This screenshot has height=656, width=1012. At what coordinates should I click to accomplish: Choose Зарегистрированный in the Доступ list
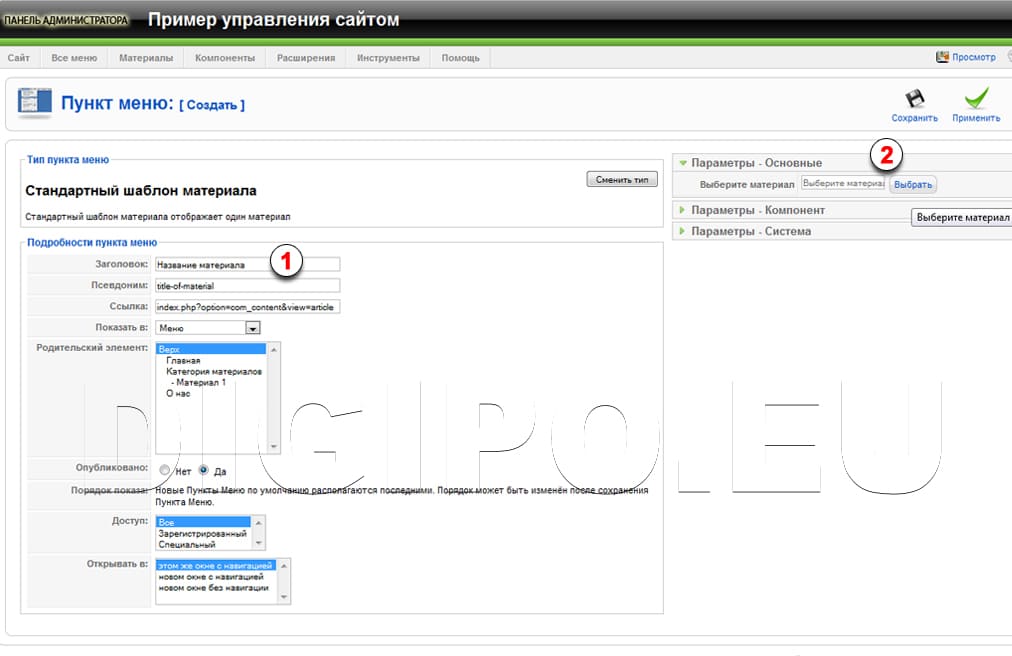pos(202,534)
